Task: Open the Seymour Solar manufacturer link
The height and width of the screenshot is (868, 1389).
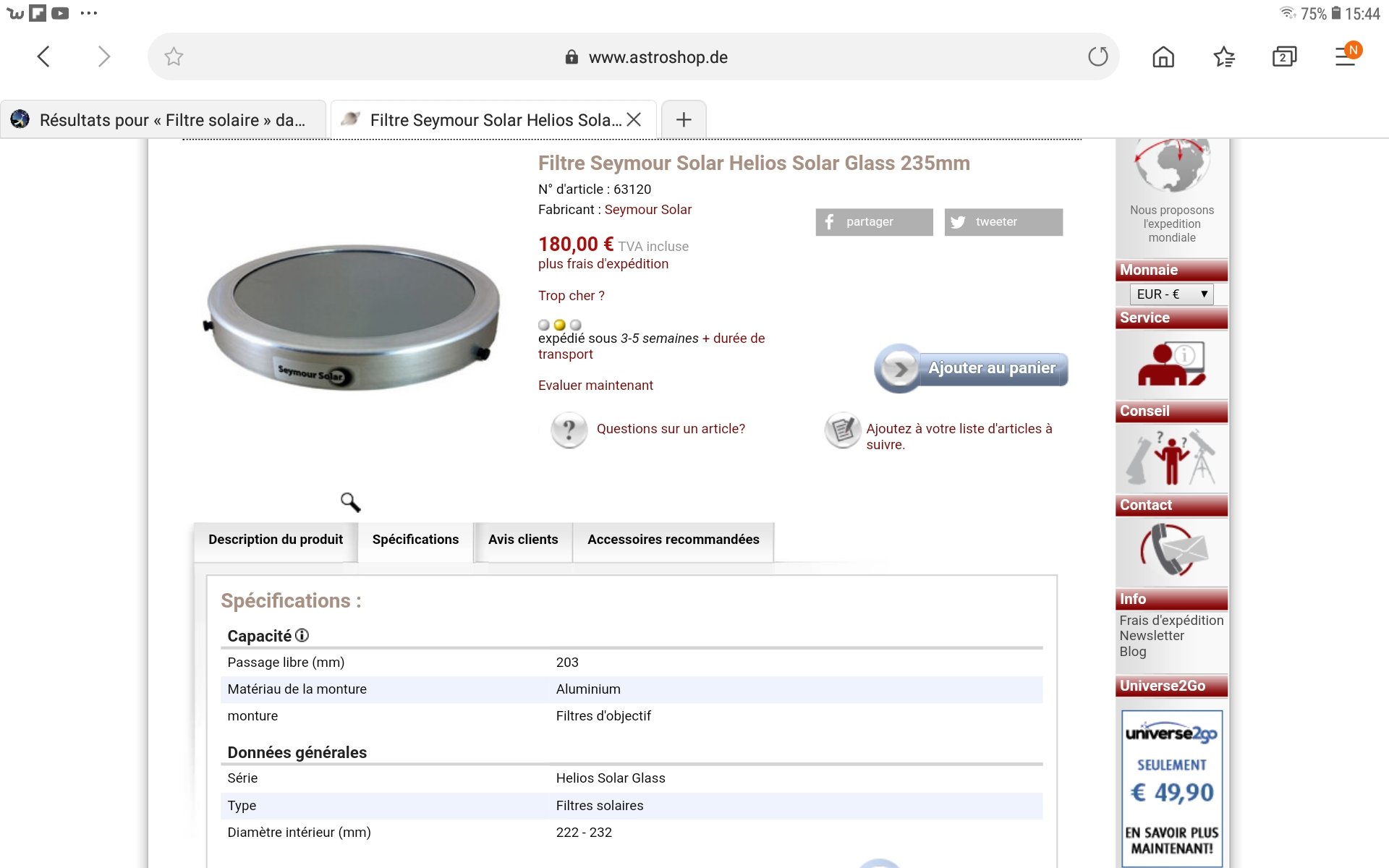Action: [x=647, y=210]
